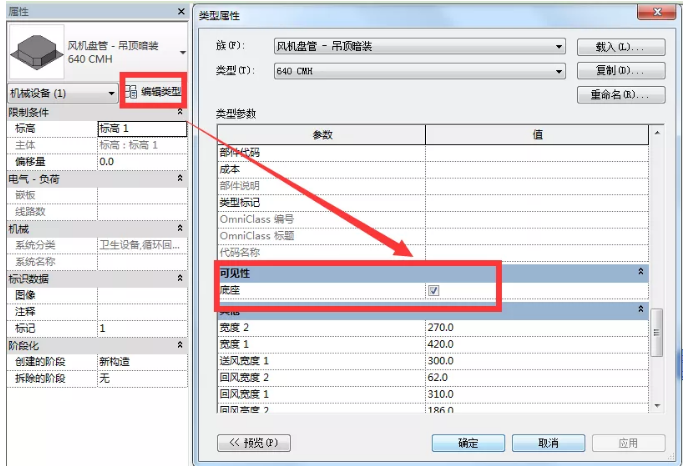The width and height of the screenshot is (685, 473).
Task: Click the 标高 value field 标高 1
Action: click(142, 128)
